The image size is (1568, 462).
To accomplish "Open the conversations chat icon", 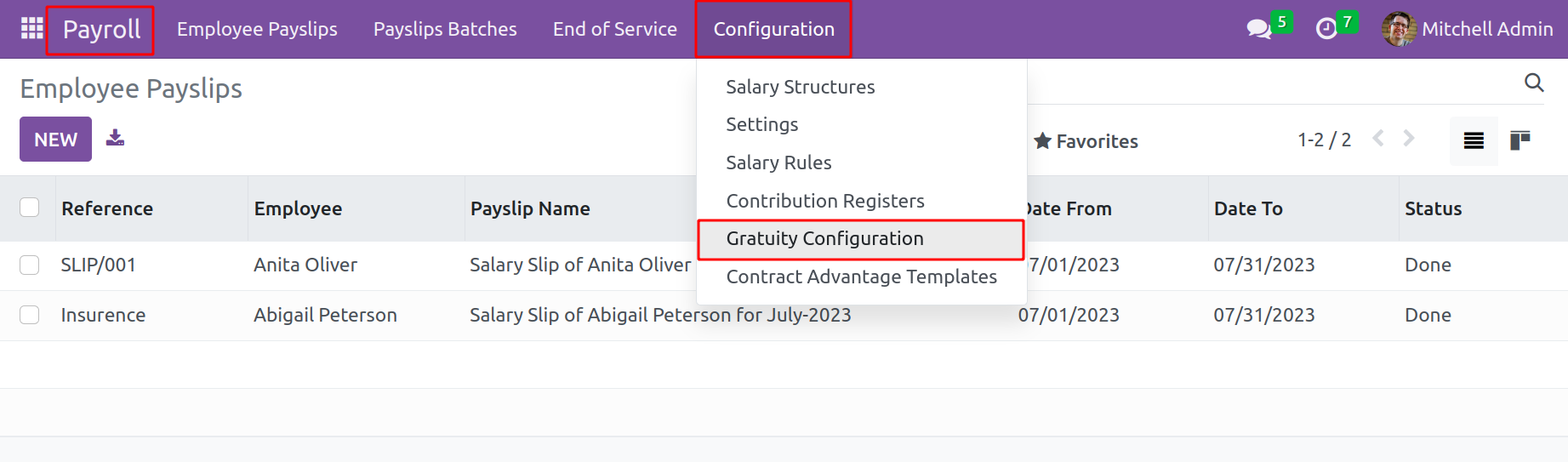I will [x=1257, y=29].
